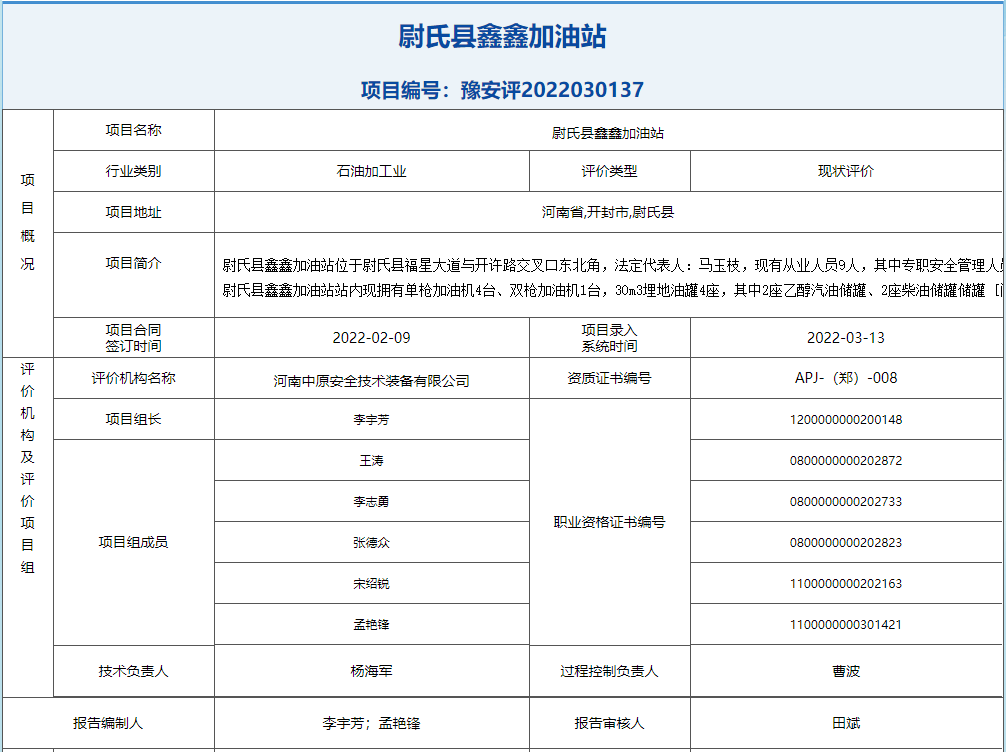Click the 评价类型 label

(x=610, y=171)
